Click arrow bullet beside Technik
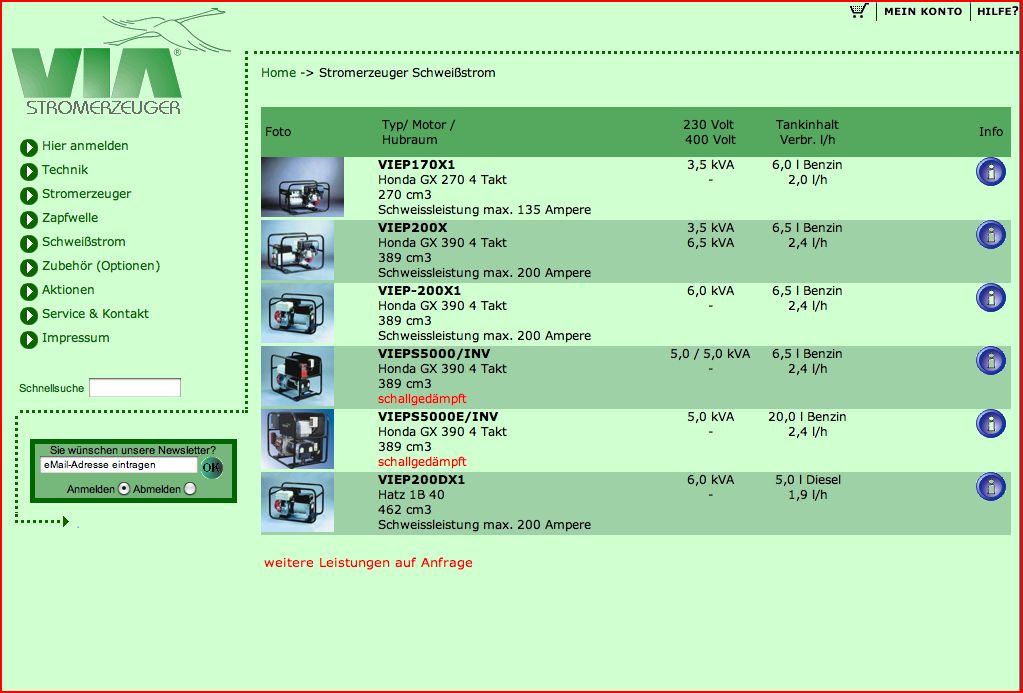 click(x=29, y=172)
